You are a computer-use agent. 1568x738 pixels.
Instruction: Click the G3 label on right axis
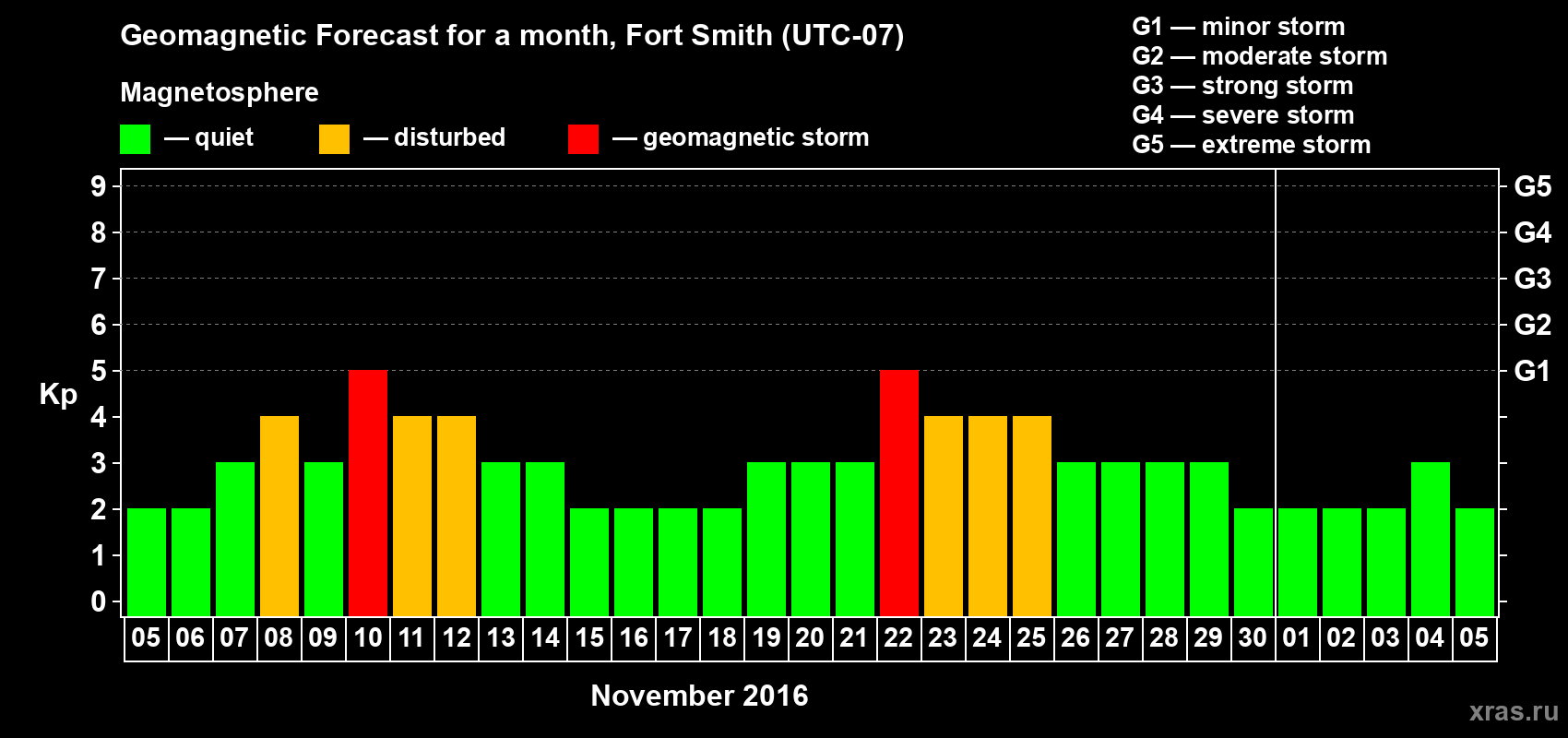point(1532,279)
